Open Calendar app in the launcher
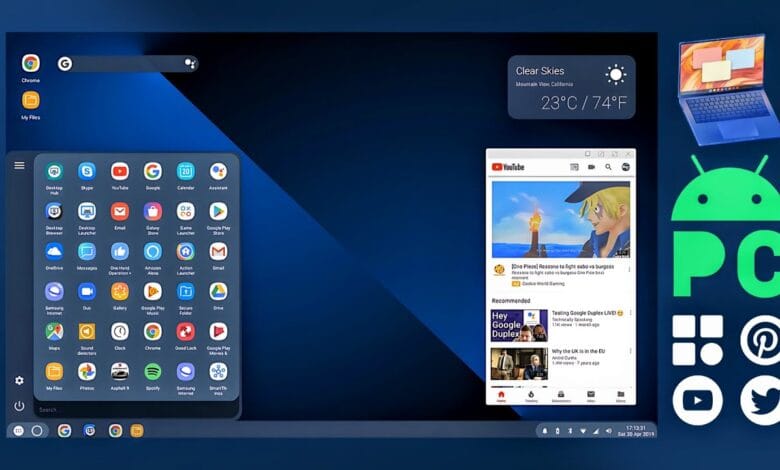 pos(186,171)
